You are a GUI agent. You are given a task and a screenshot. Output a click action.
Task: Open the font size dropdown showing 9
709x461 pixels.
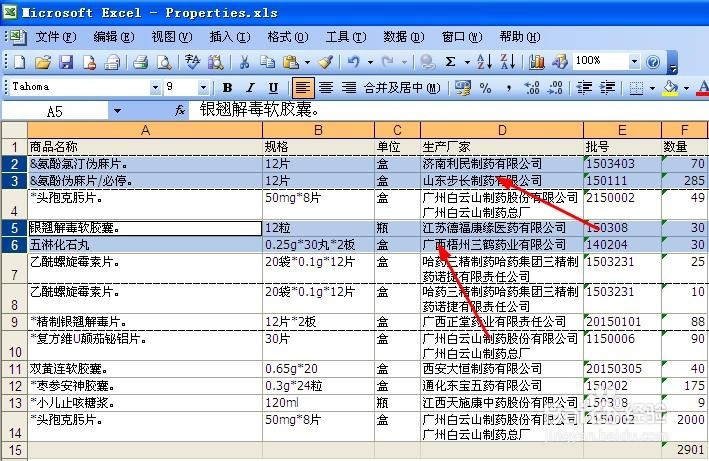pos(203,87)
